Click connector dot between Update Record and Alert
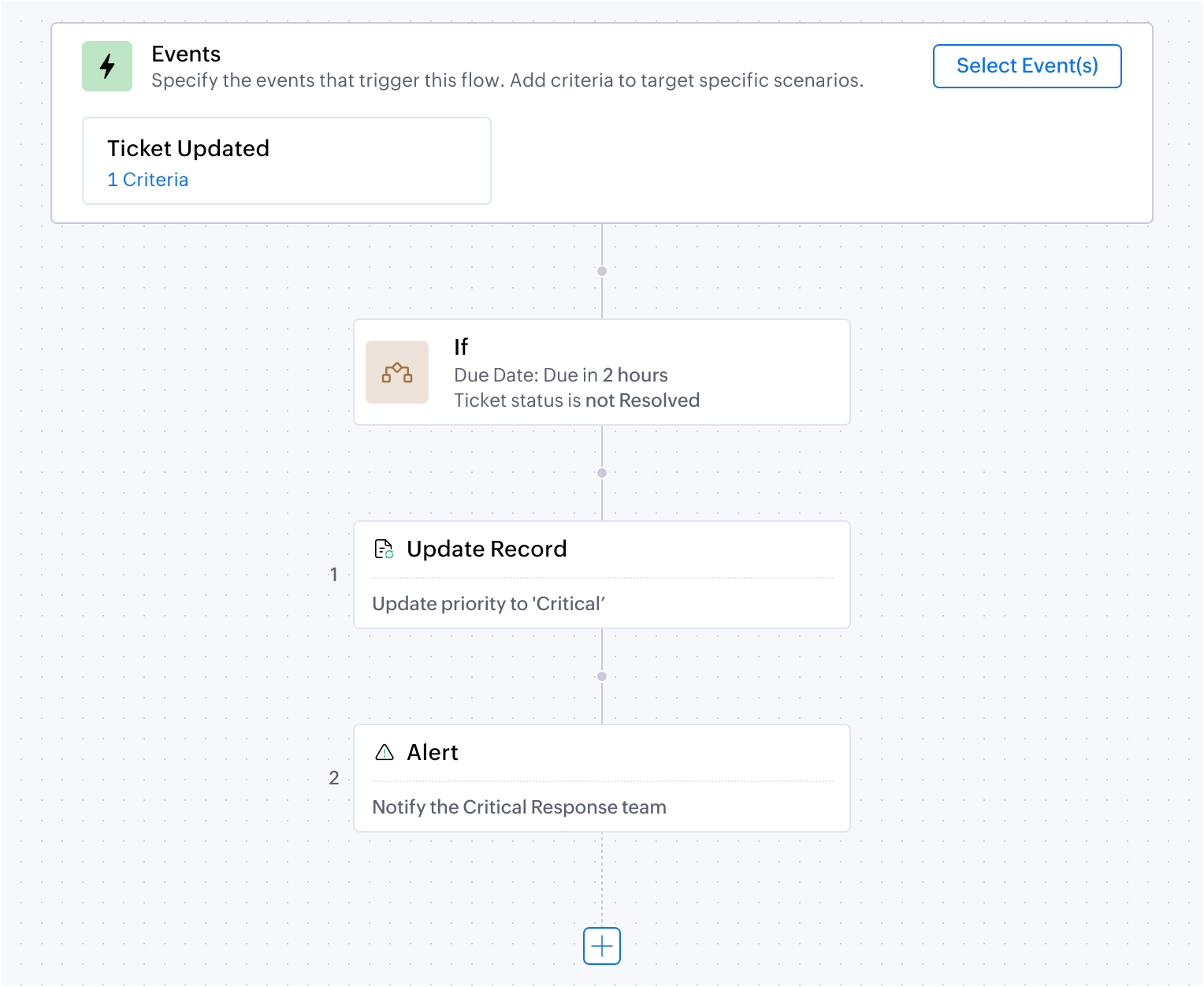This screenshot has width=1204, height=987. (602, 676)
